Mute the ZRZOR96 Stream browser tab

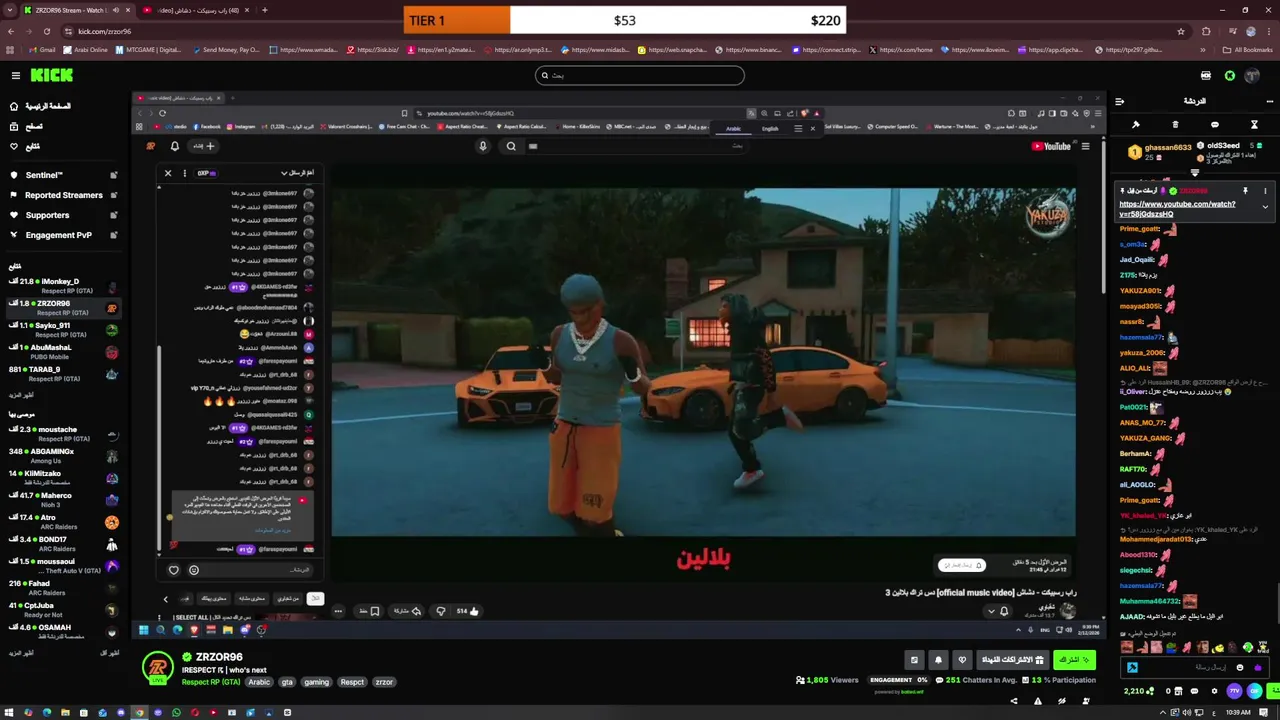point(115,10)
